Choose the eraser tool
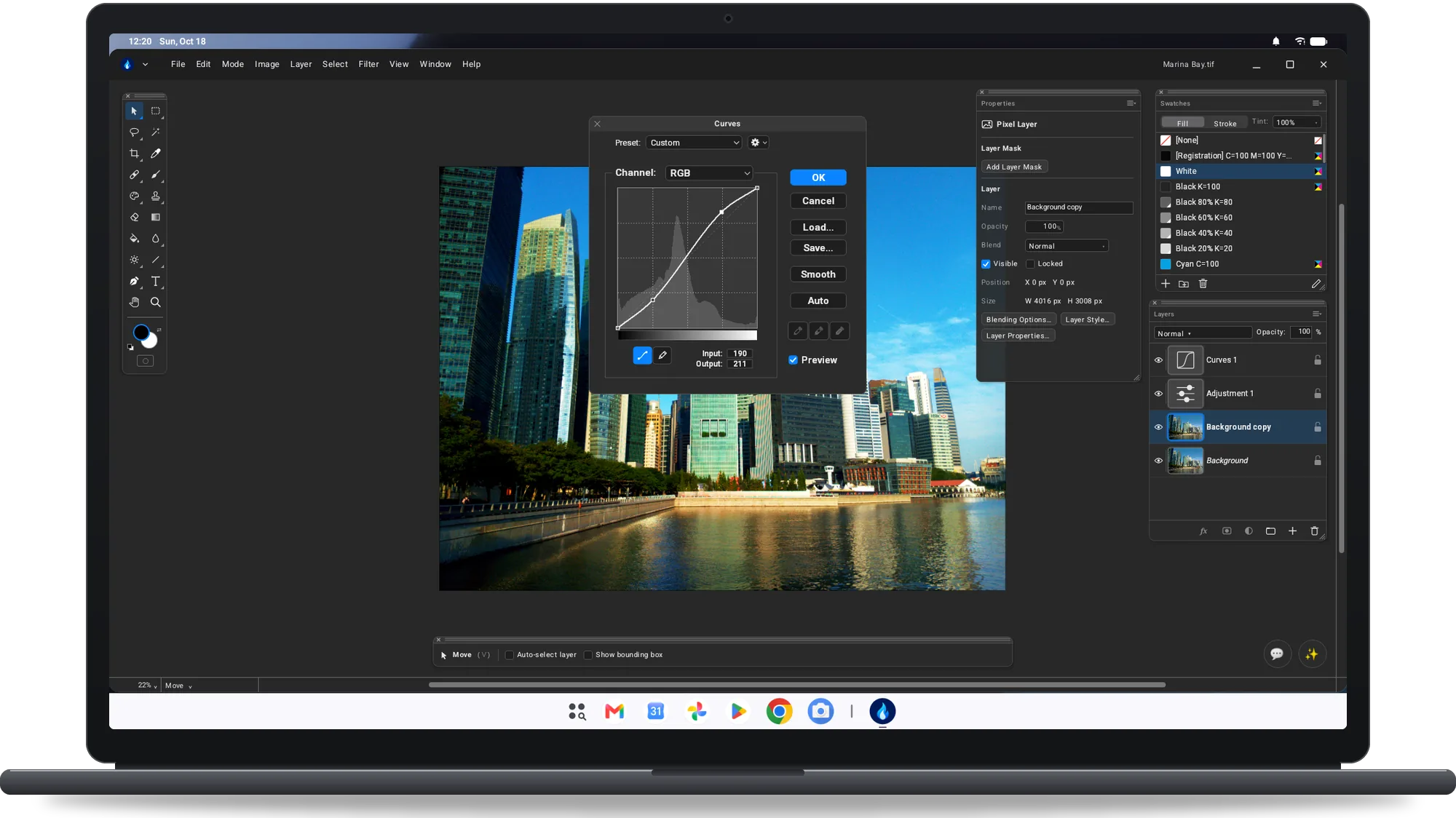Screen dimensions: 1456x818 [135, 217]
